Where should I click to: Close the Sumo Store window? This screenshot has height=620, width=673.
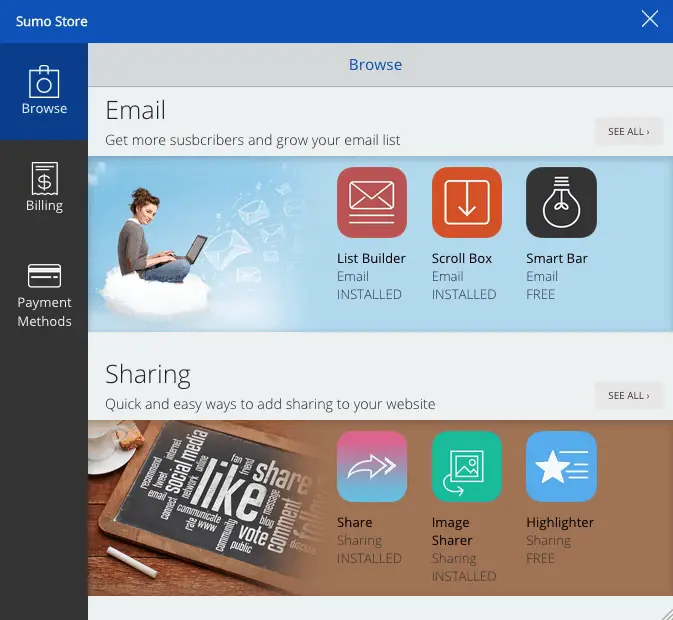point(650,19)
